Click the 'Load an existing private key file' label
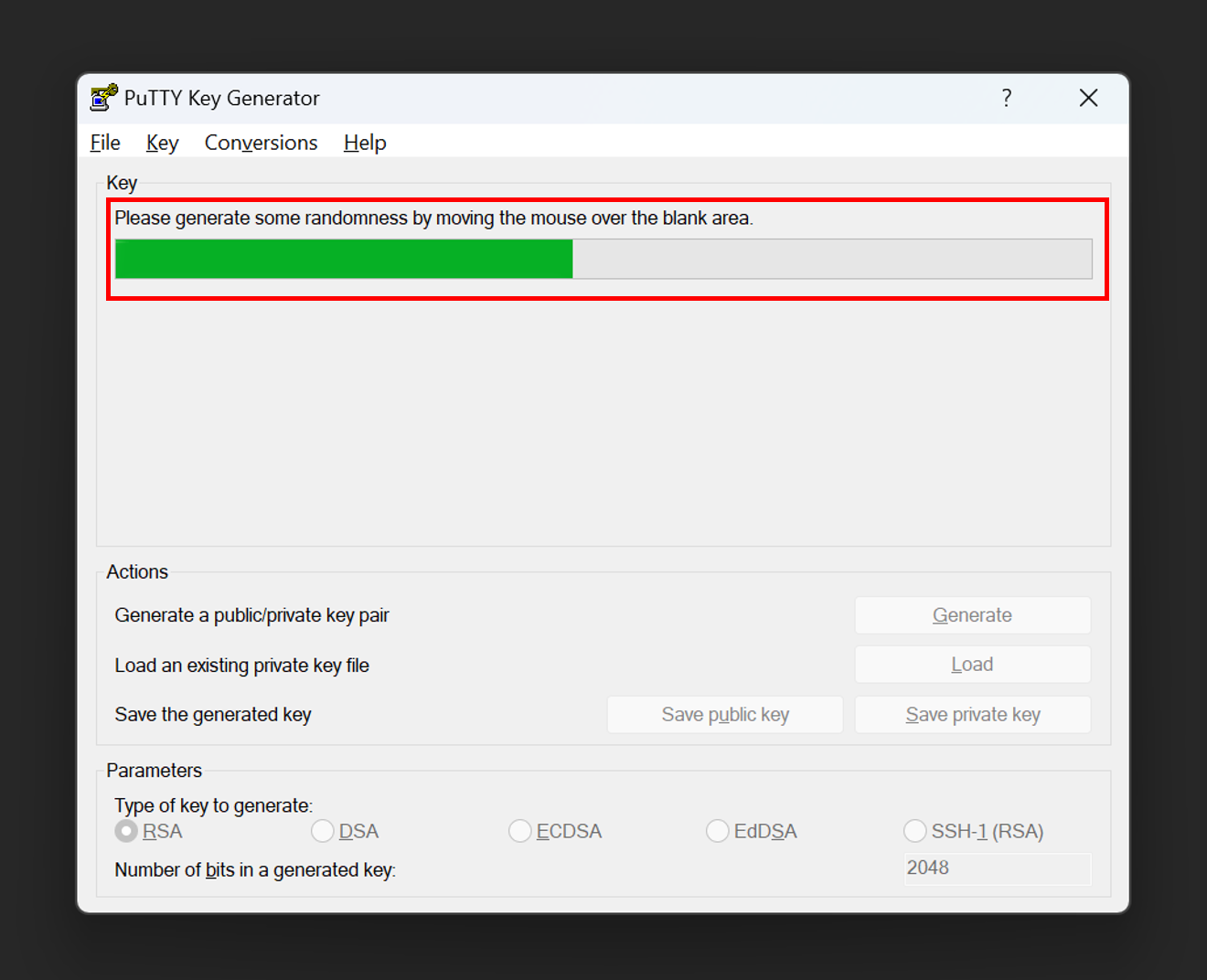The width and height of the screenshot is (1207, 980). click(x=241, y=666)
